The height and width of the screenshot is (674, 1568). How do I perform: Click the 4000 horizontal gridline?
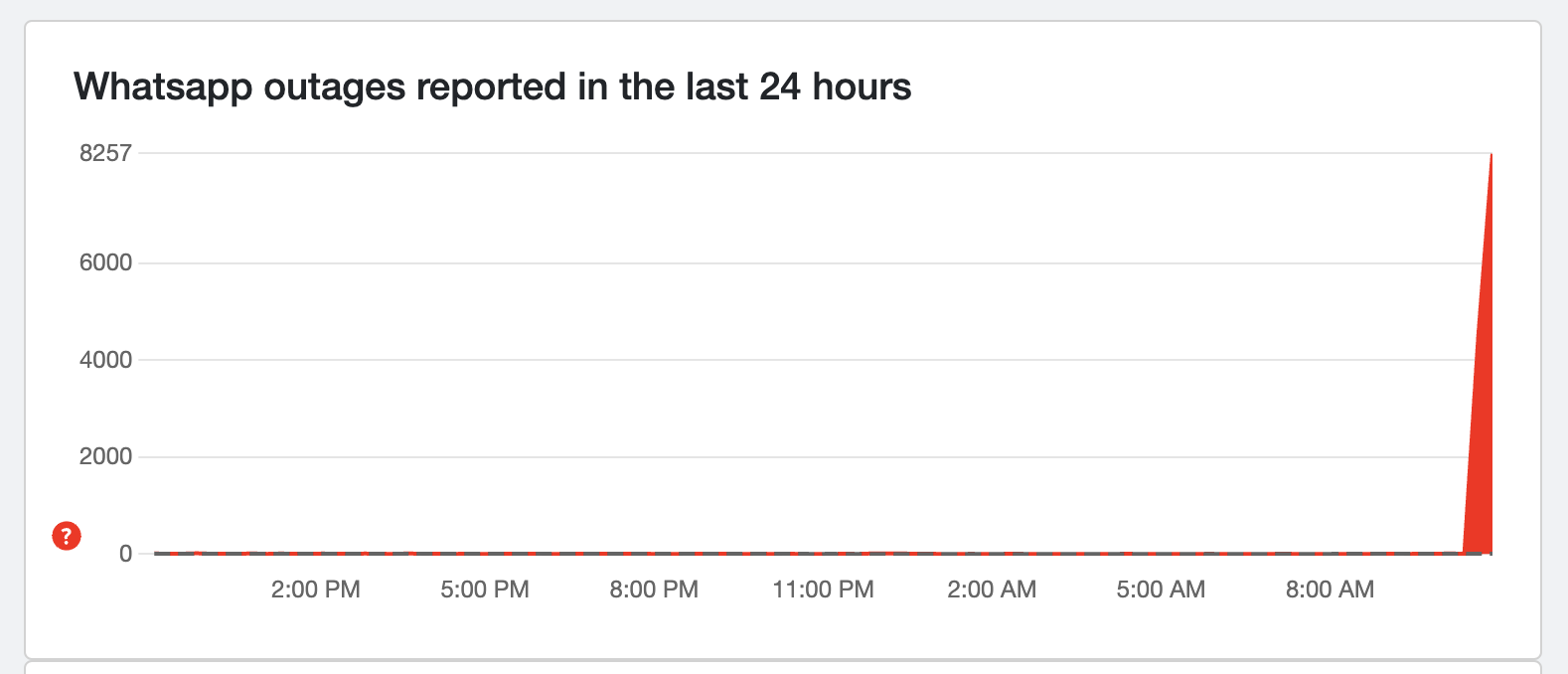795,360
